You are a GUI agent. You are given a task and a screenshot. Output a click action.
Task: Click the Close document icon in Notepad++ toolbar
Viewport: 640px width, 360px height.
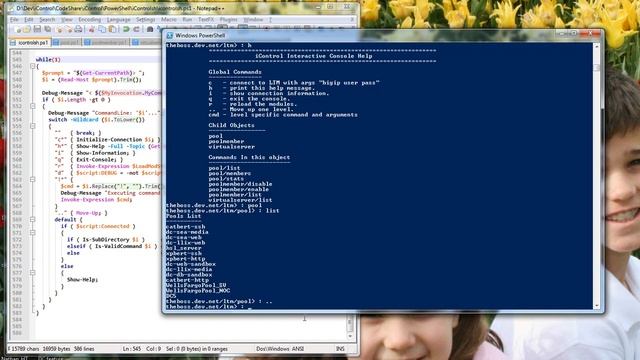60,29
